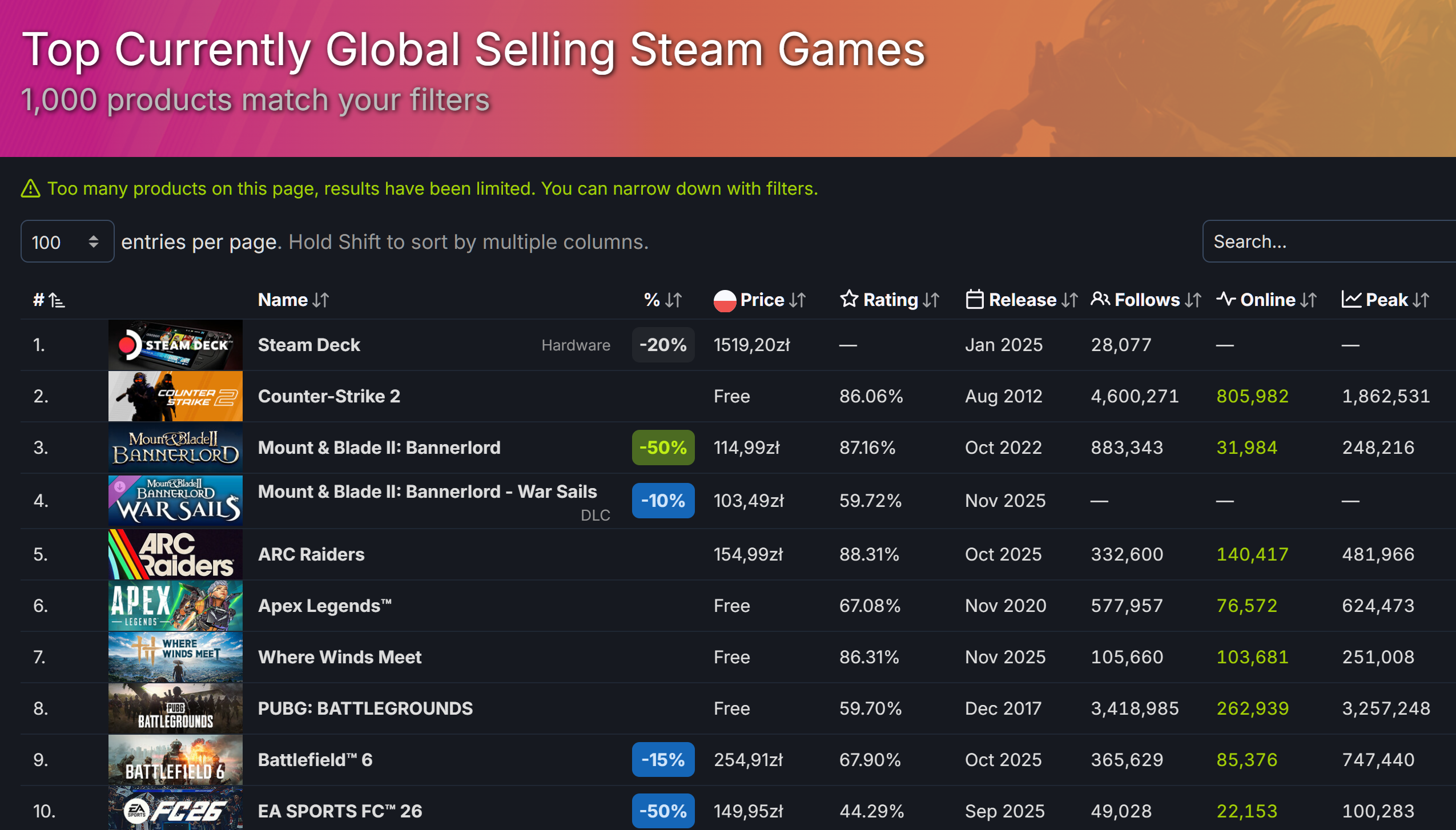Click the Battlefield 6 thumbnail image

coord(175,760)
